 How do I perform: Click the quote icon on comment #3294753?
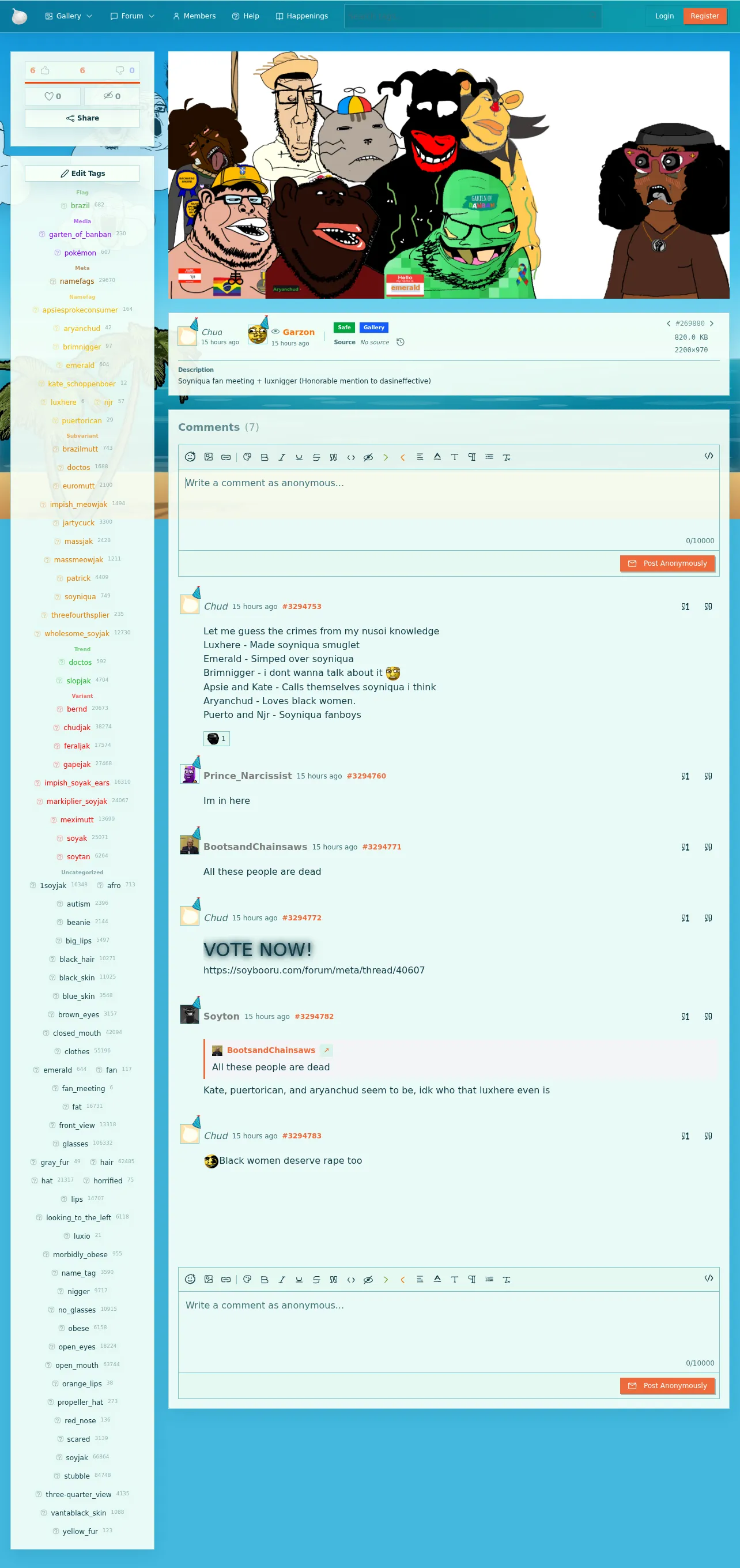click(708, 607)
